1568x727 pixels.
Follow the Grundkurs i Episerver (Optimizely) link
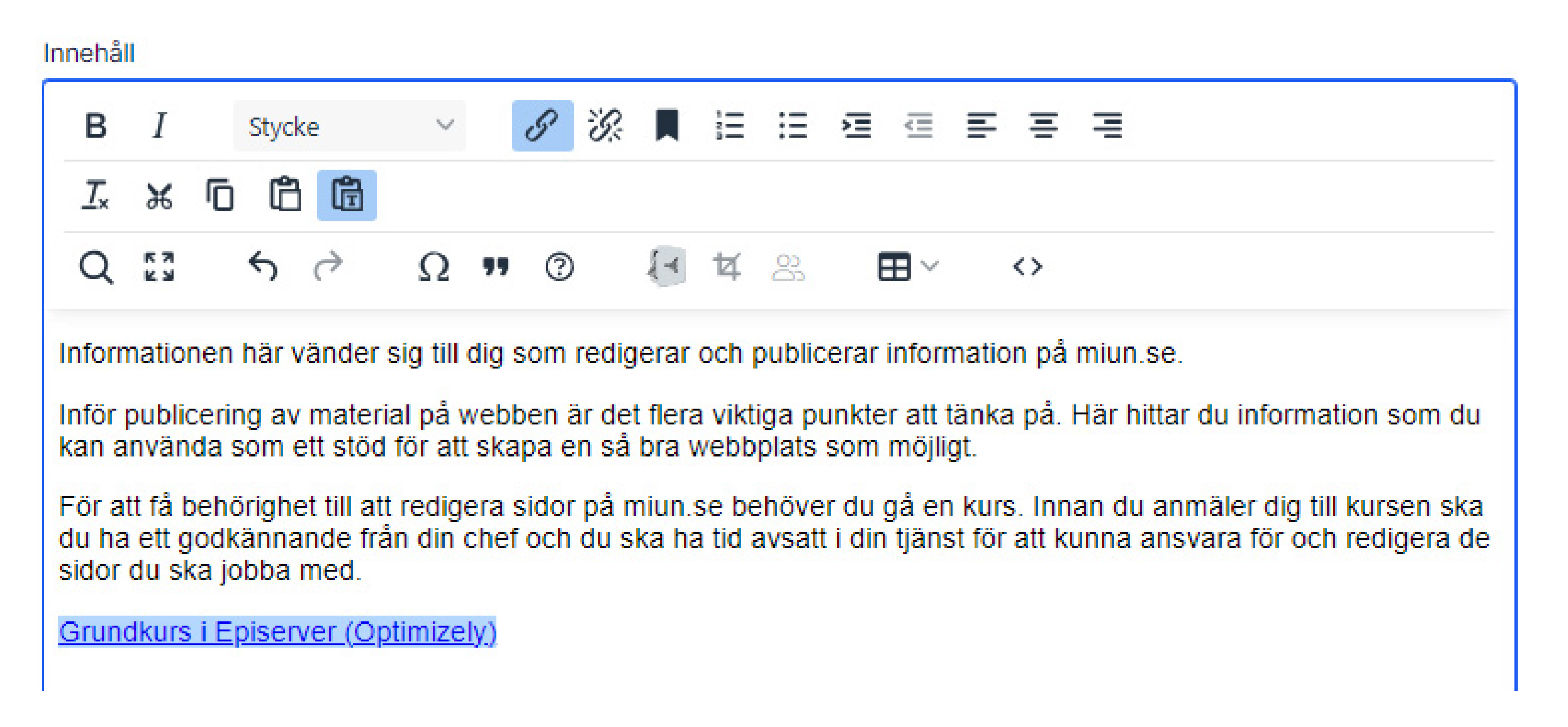[x=277, y=632]
